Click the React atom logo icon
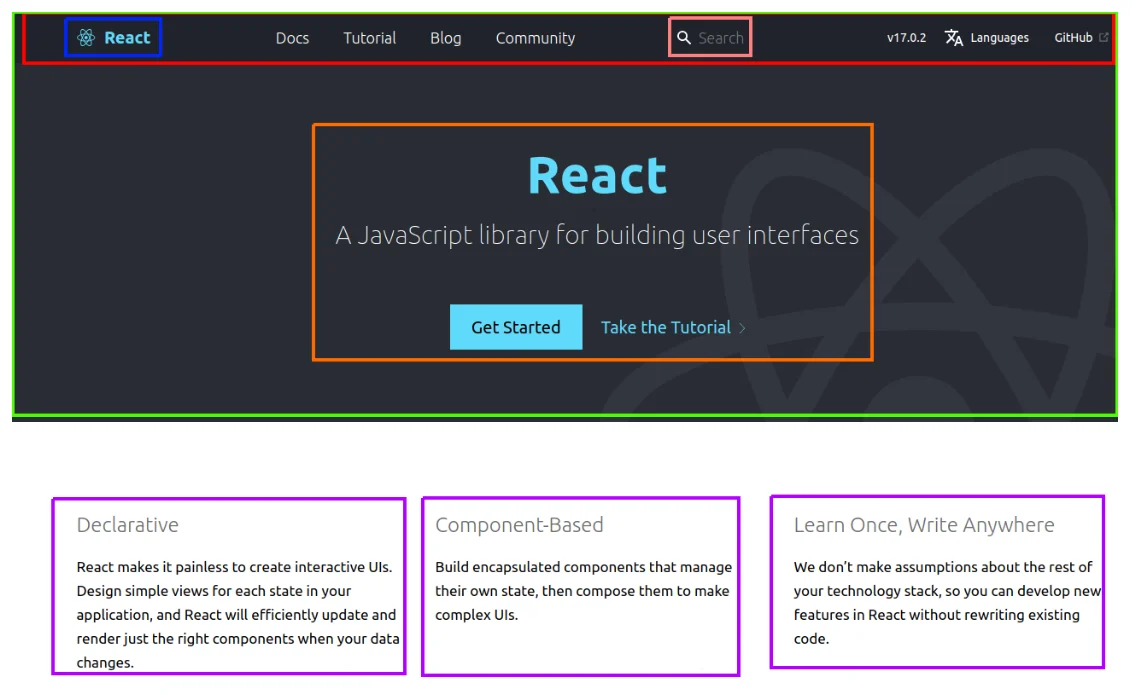The height and width of the screenshot is (695, 1131). pyautogui.click(x=86, y=37)
